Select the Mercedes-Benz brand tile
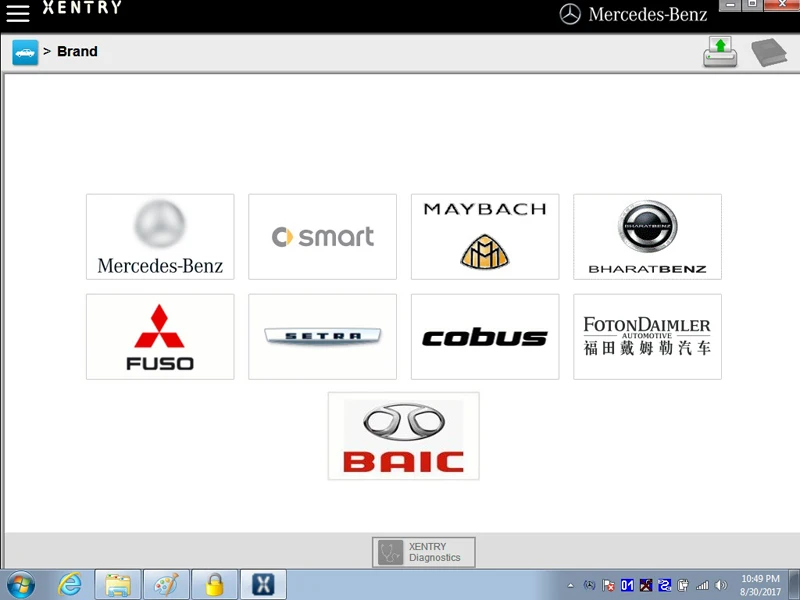Screen dimensions: 800x600 (x=160, y=237)
